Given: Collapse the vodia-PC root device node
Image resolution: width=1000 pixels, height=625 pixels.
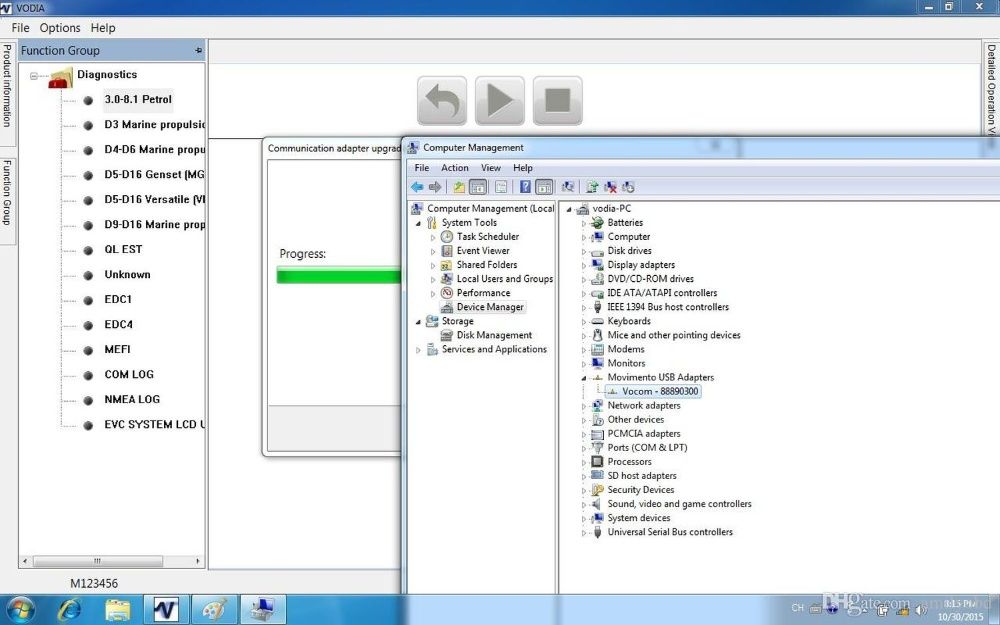Looking at the screenshot, I should coord(569,209).
